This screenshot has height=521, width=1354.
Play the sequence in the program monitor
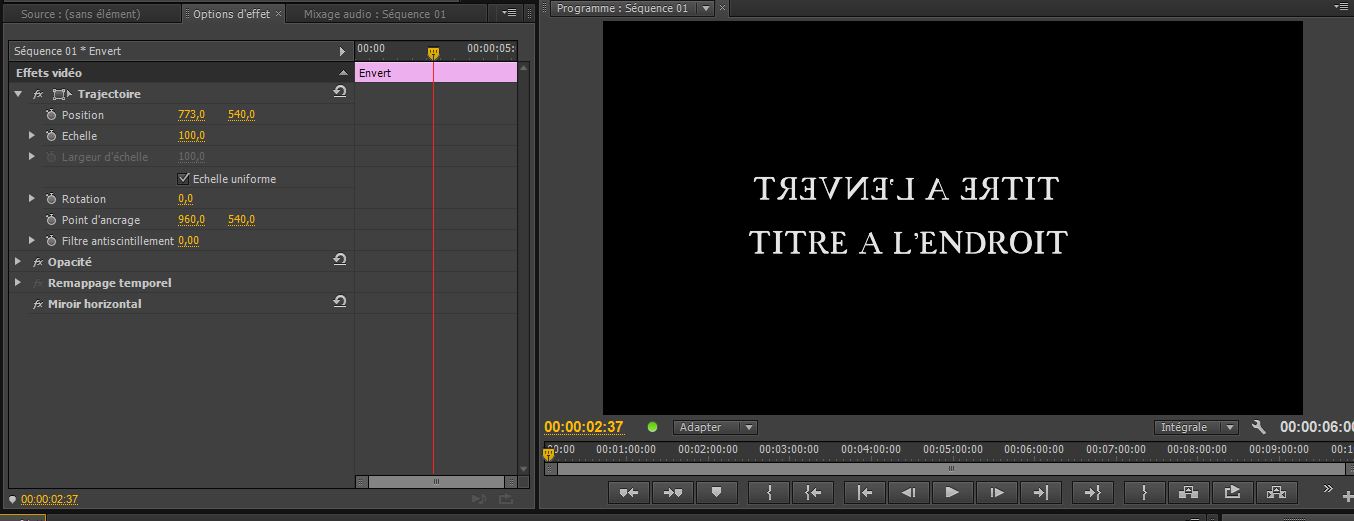pyautogui.click(x=952, y=492)
